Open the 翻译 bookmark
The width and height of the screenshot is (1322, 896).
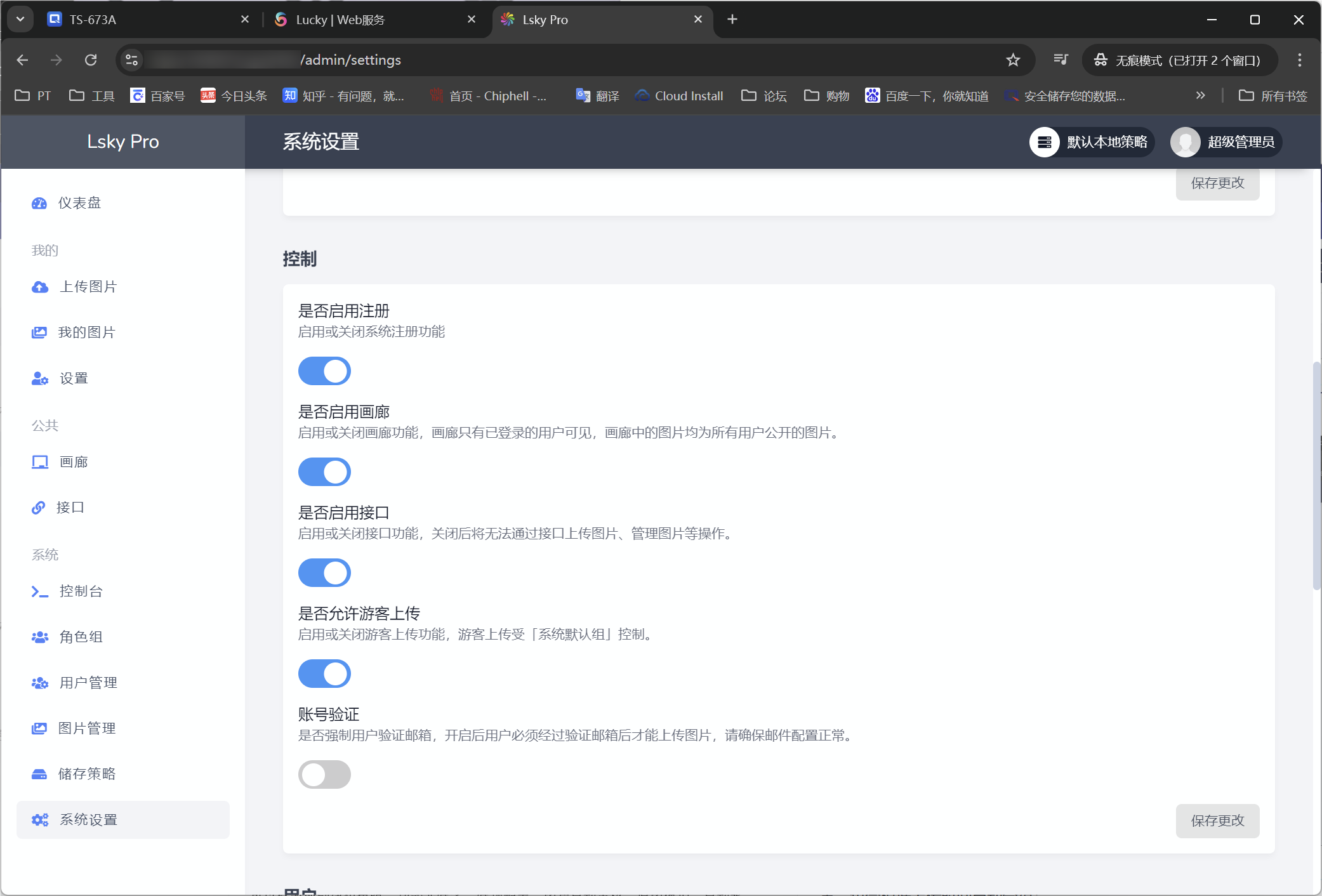point(597,96)
